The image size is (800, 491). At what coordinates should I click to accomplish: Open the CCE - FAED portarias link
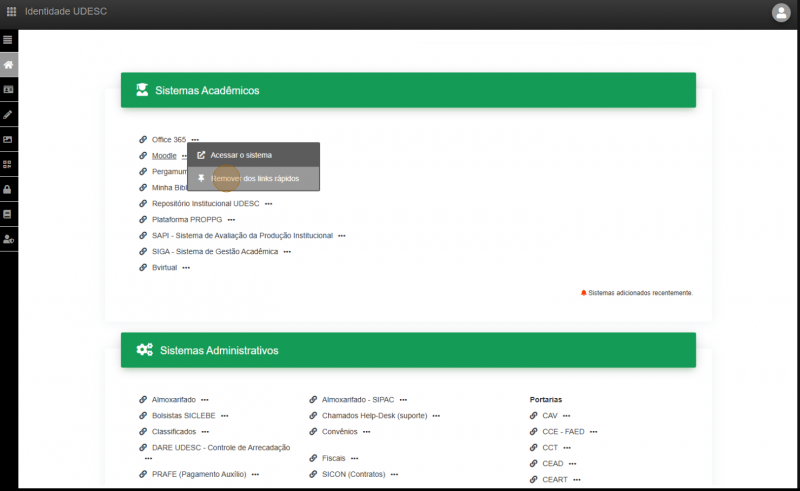pos(556,431)
